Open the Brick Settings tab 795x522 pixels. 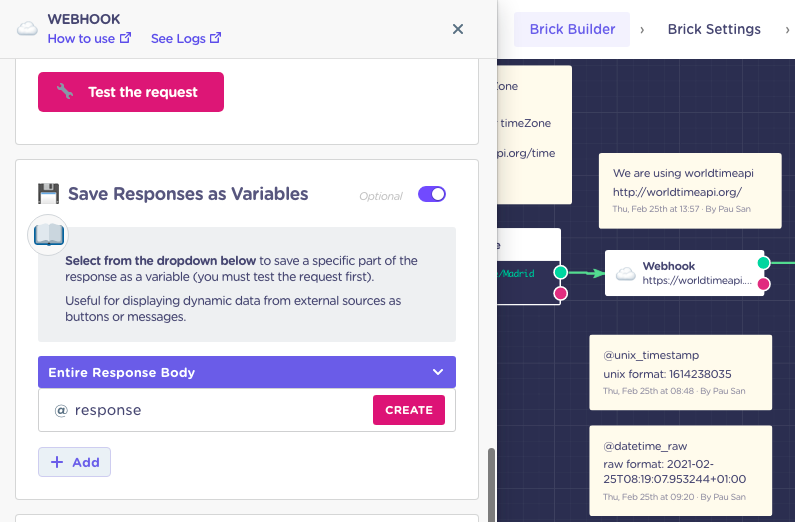714,29
